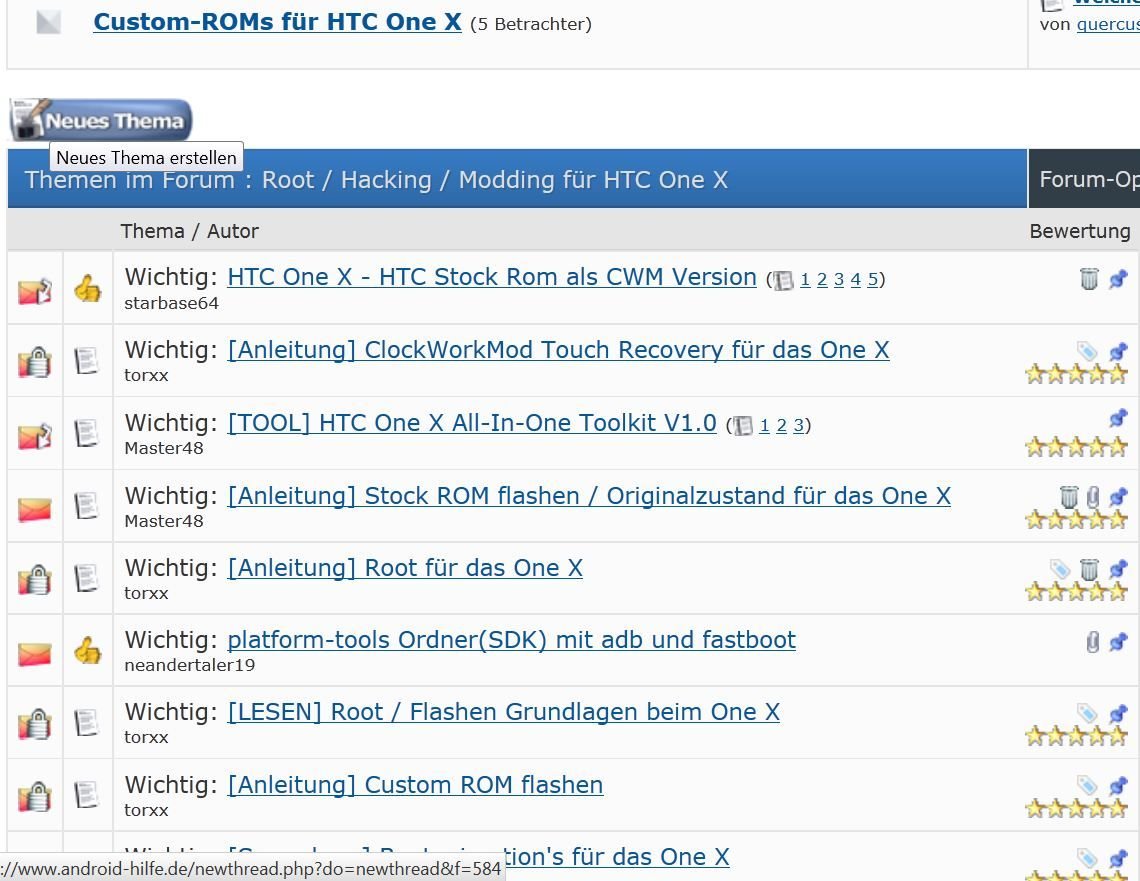The width and height of the screenshot is (1140, 881).
Task: Open Custom-ROMs für HTC One X forum
Action: (277, 22)
